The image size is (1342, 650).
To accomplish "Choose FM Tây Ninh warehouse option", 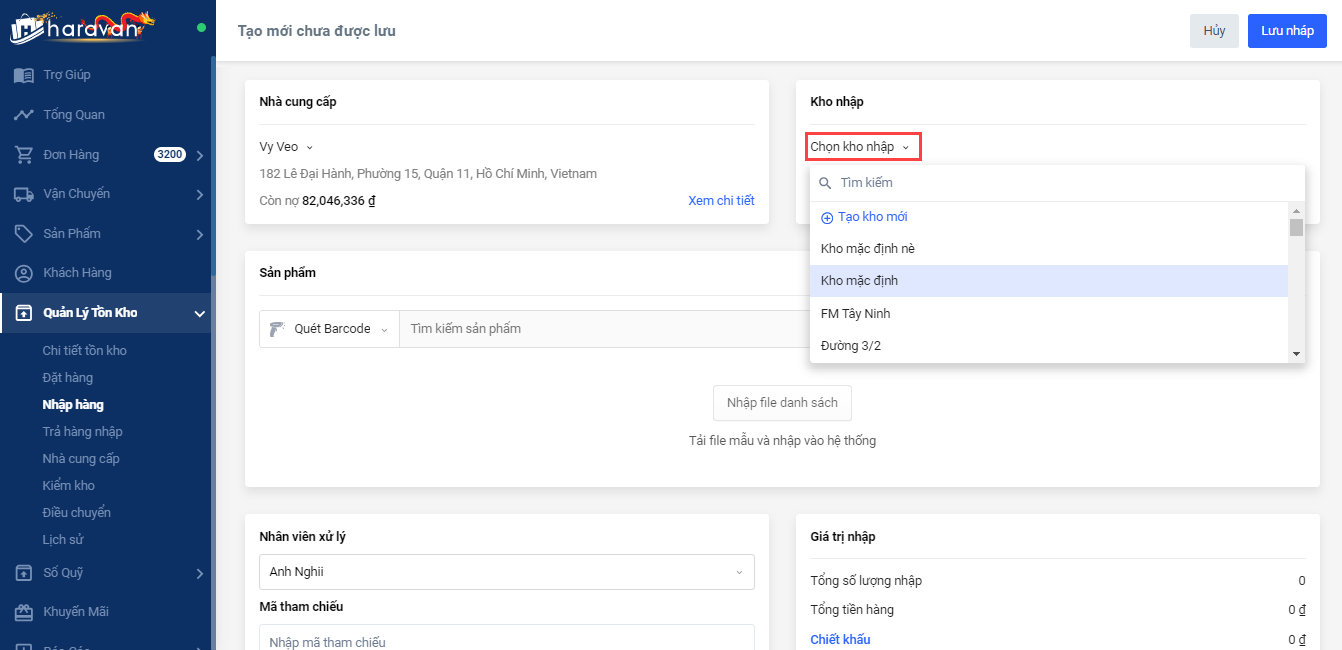I will tap(855, 314).
